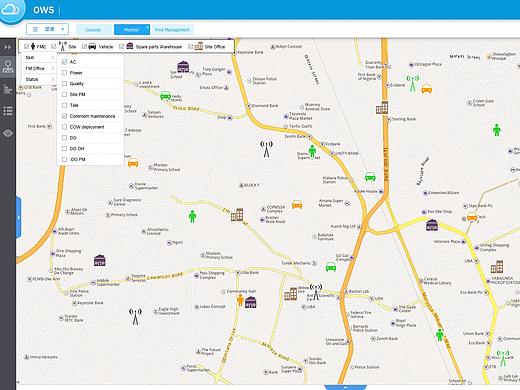Click the purple warehouse near Lukas Concept
This screenshot has height=390, width=520.
pyautogui.click(x=251, y=302)
